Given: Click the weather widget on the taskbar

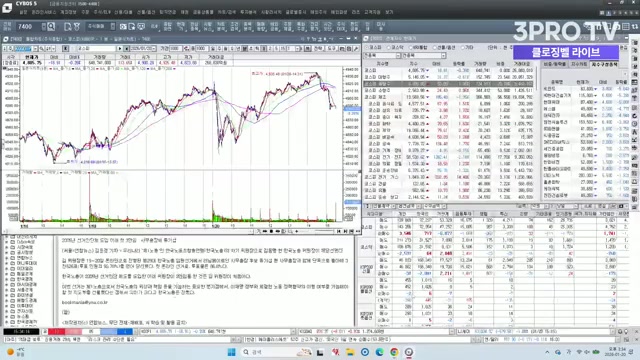Looking at the screenshot, I should (16, 352).
